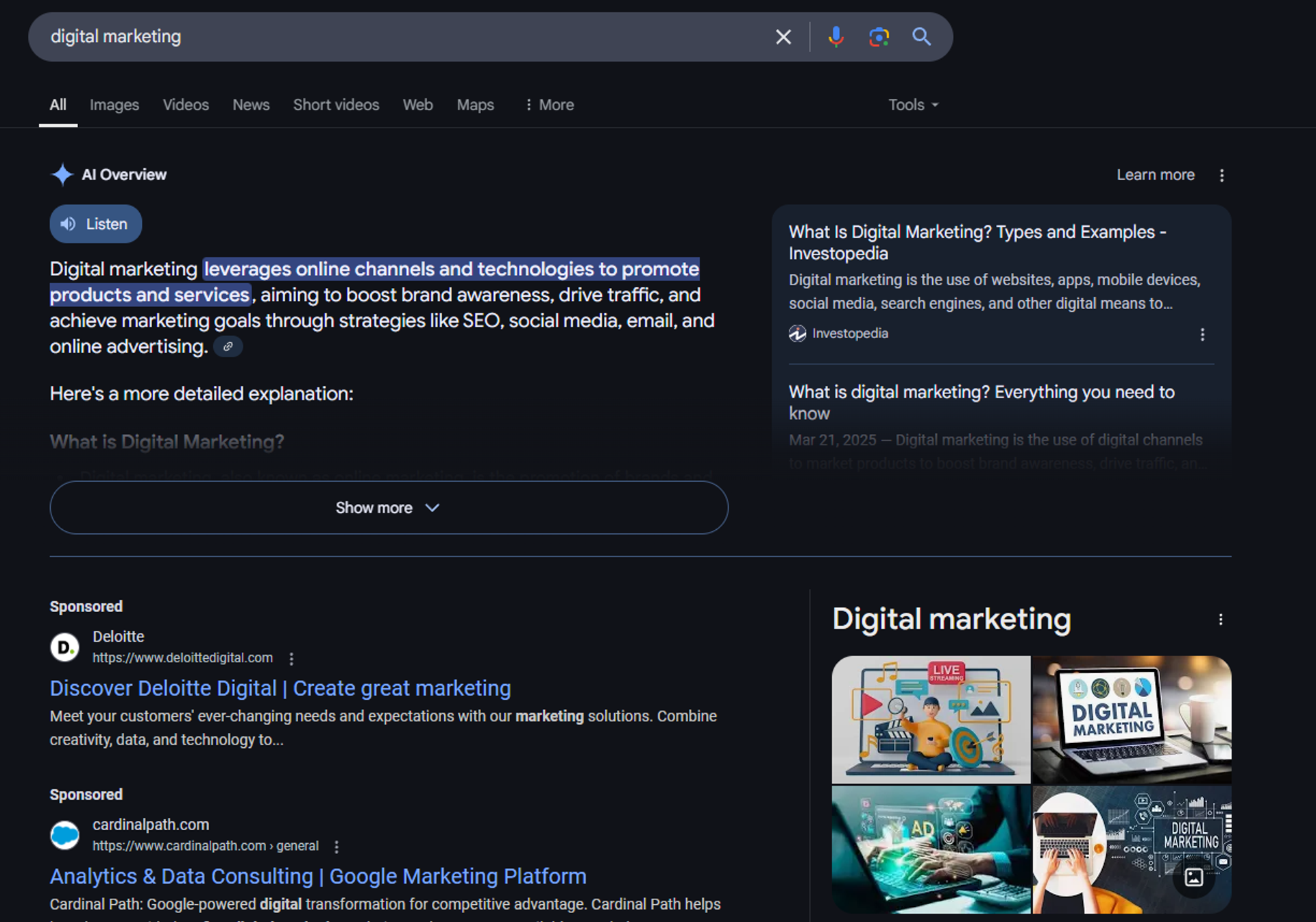Open Analytics & Data Consulting sponsored link
Viewport: 1316px width, 922px height.
318,876
